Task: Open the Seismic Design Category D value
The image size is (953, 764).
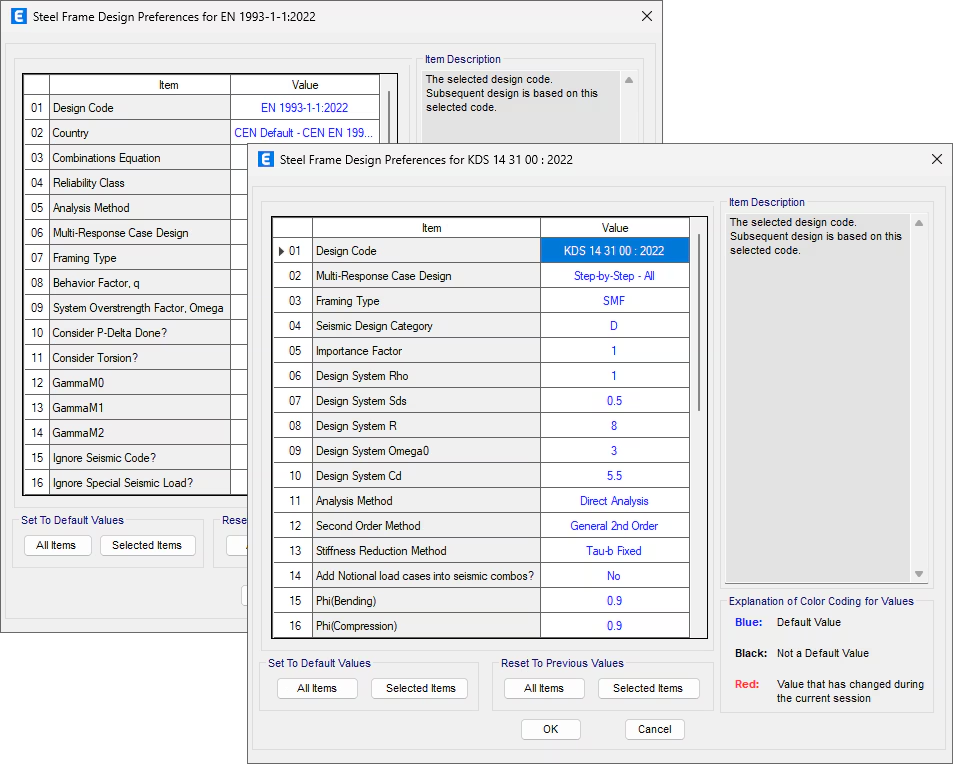Action: [x=614, y=326]
